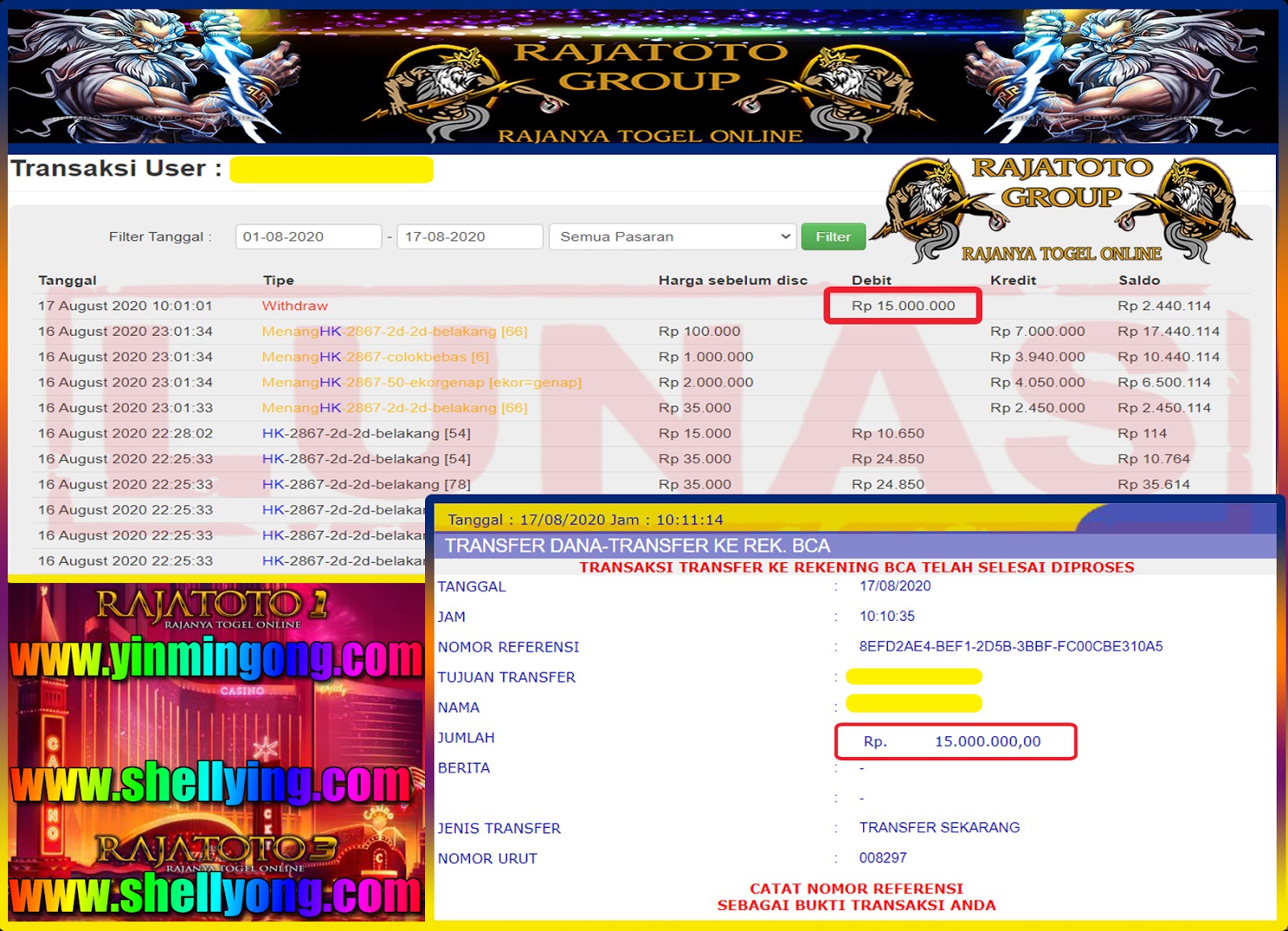
Task: Click the Transfer Dana-Transfer ke Rek. BCA header
Action: coord(638,546)
